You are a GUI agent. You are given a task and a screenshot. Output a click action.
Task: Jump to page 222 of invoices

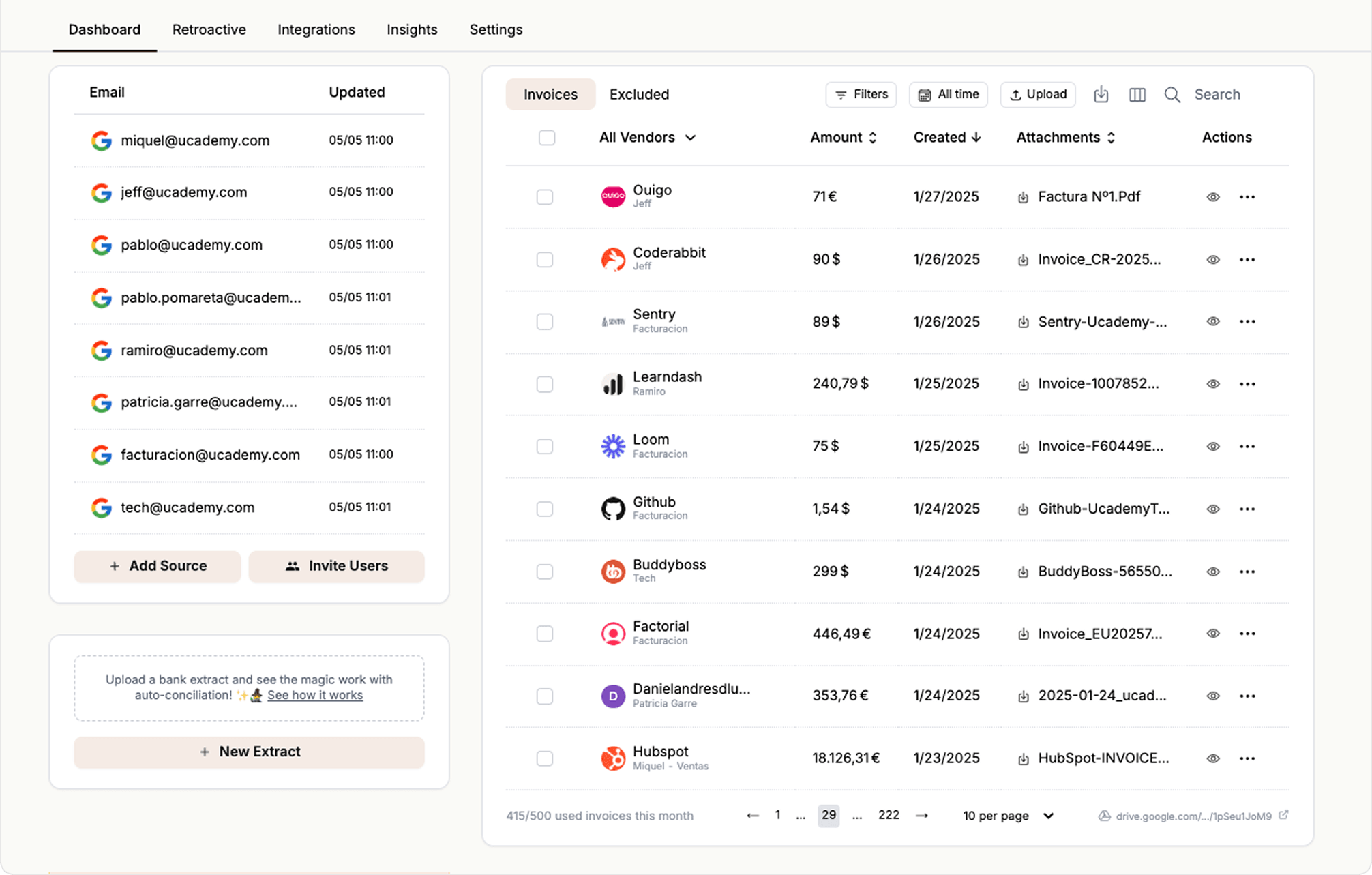(888, 814)
